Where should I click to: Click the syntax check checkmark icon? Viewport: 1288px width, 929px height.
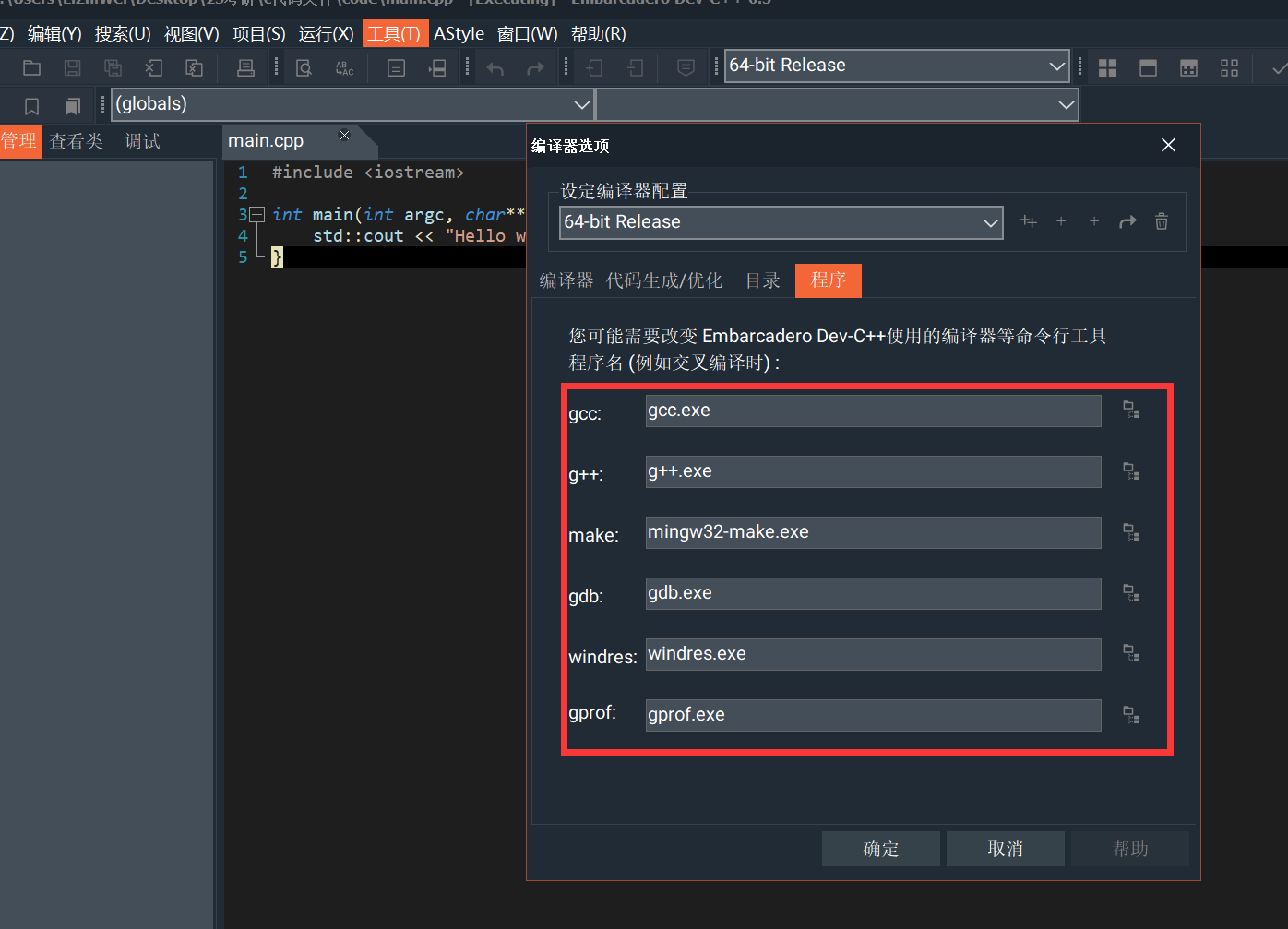(x=1279, y=67)
